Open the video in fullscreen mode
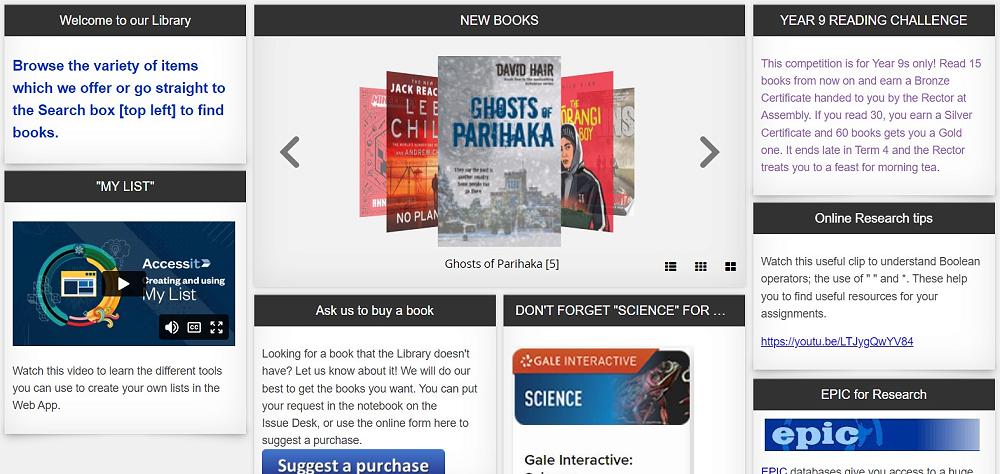 (x=217, y=327)
